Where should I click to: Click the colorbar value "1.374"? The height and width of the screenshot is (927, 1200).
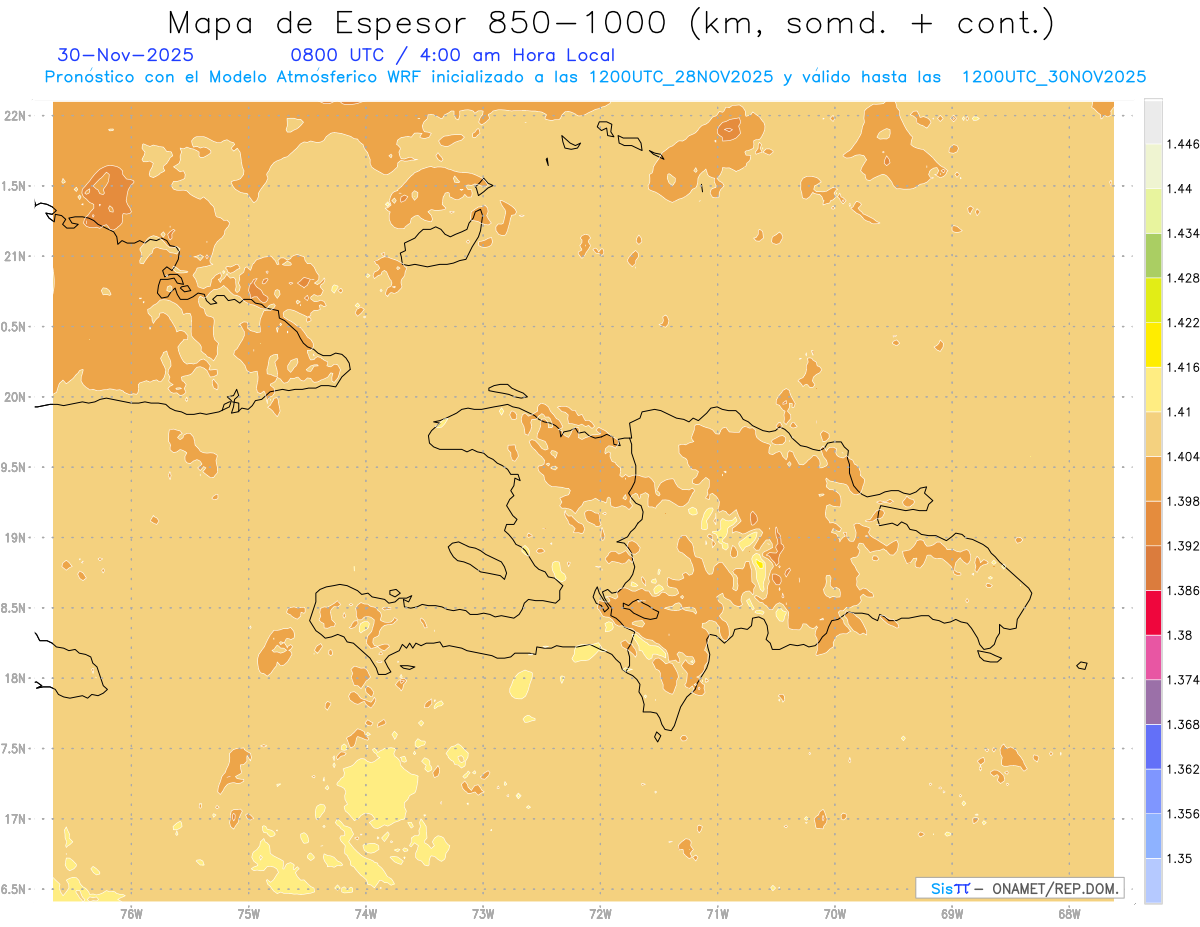(x=1183, y=680)
